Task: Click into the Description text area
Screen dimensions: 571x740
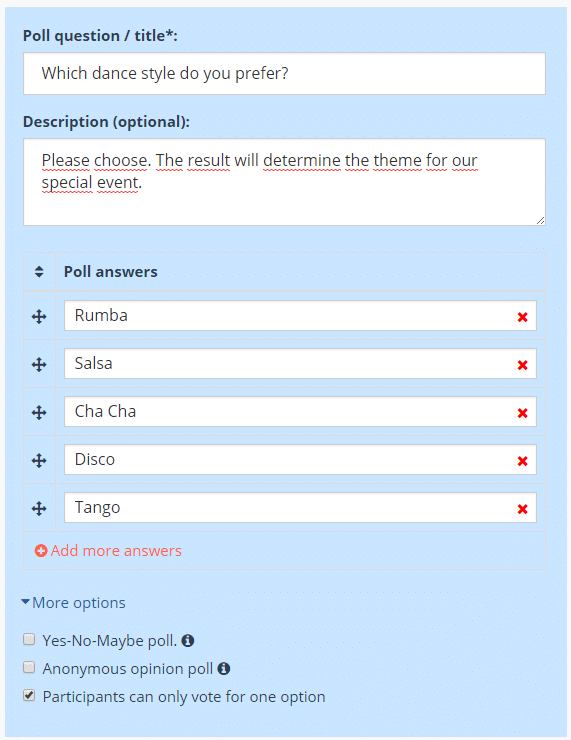Action: (x=284, y=182)
